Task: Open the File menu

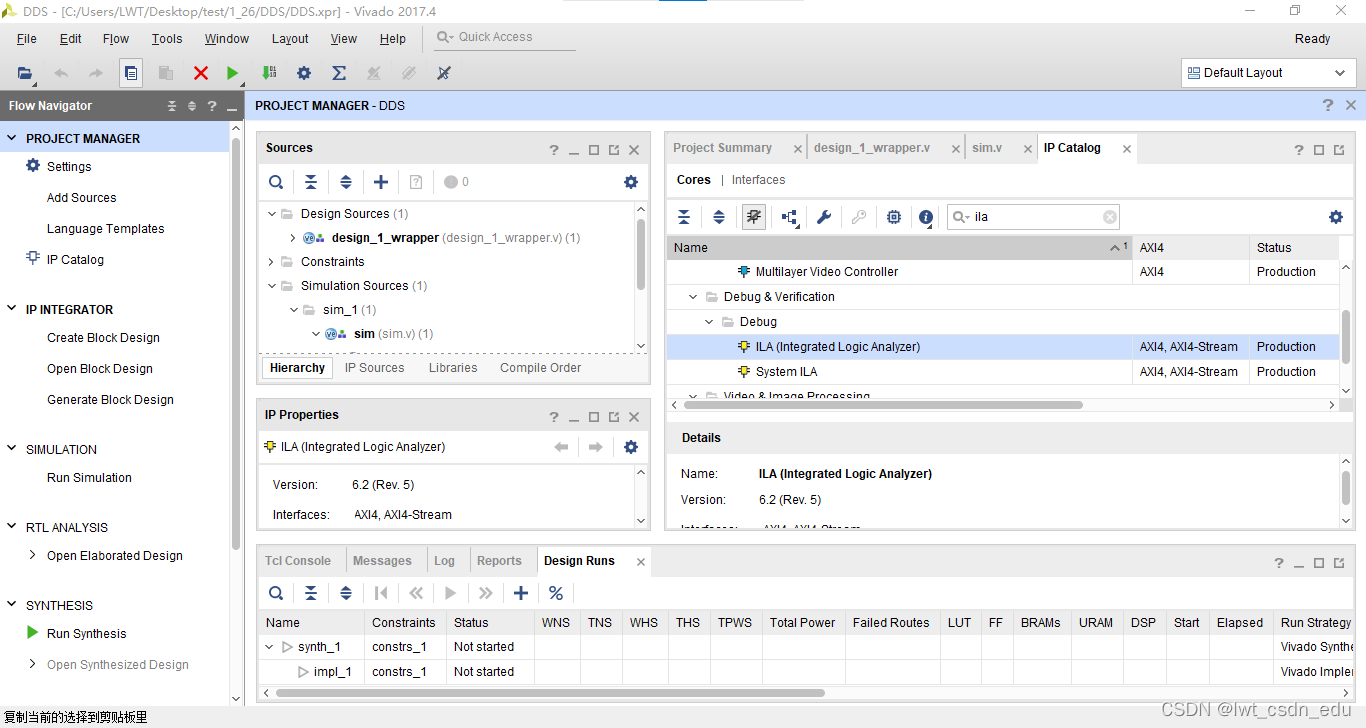Action: pyautogui.click(x=27, y=39)
